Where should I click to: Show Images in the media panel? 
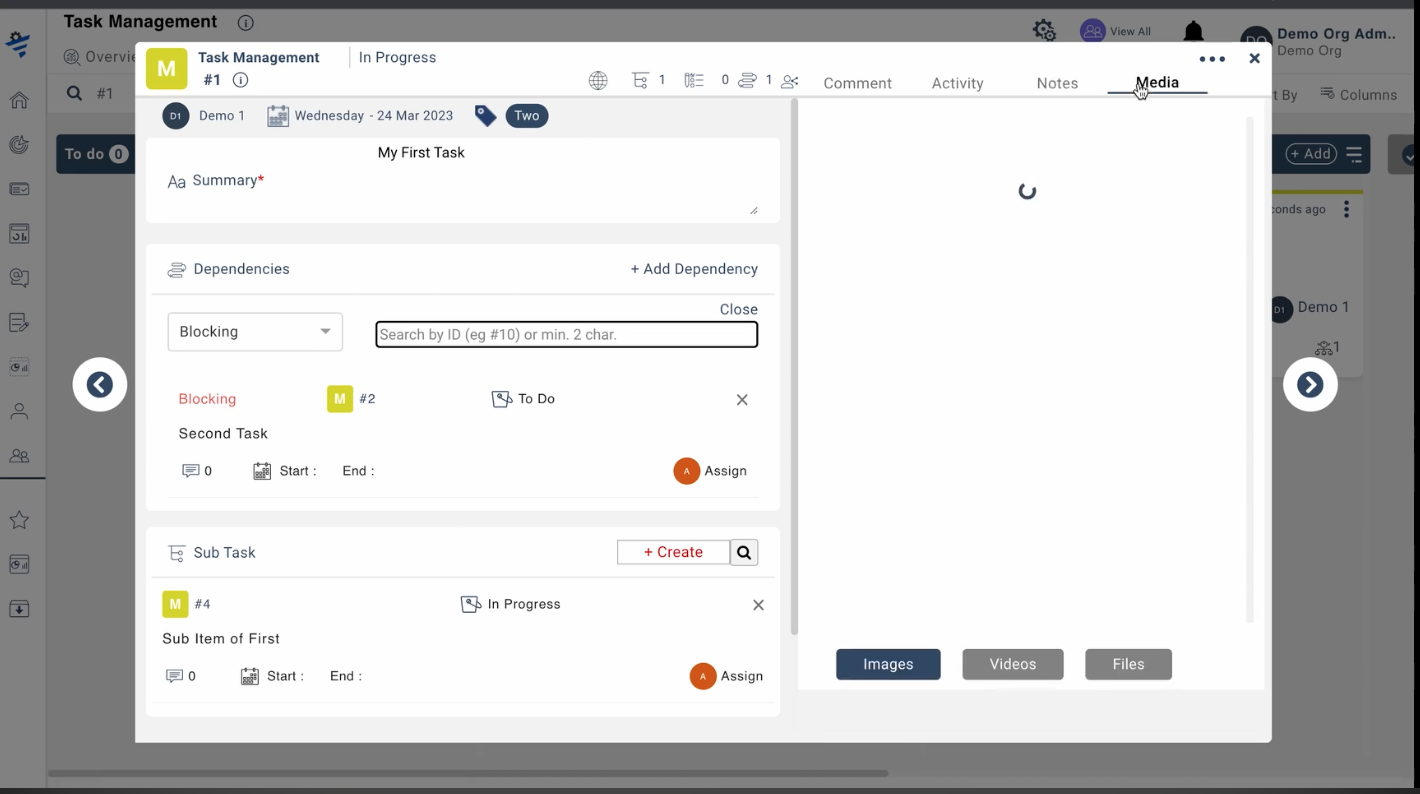[x=888, y=664]
